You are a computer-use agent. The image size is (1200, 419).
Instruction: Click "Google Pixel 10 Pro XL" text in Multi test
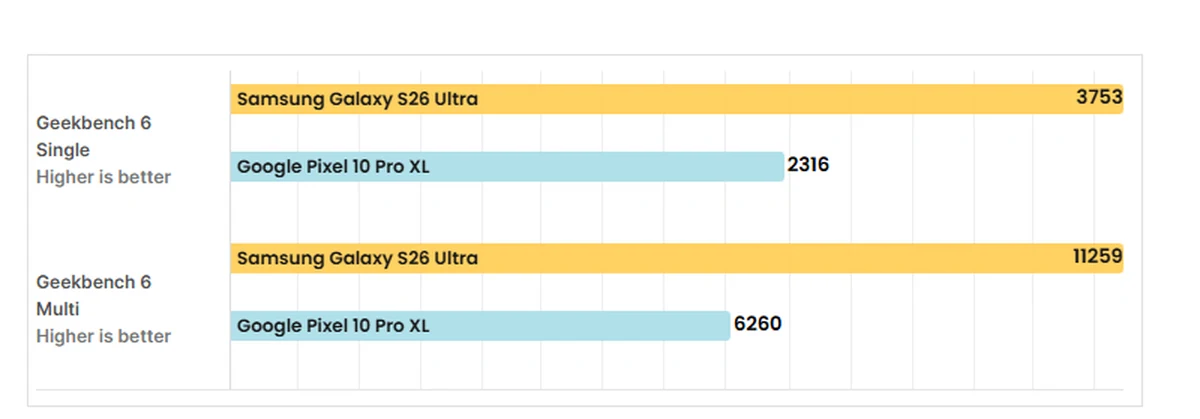pyautogui.click(x=333, y=325)
